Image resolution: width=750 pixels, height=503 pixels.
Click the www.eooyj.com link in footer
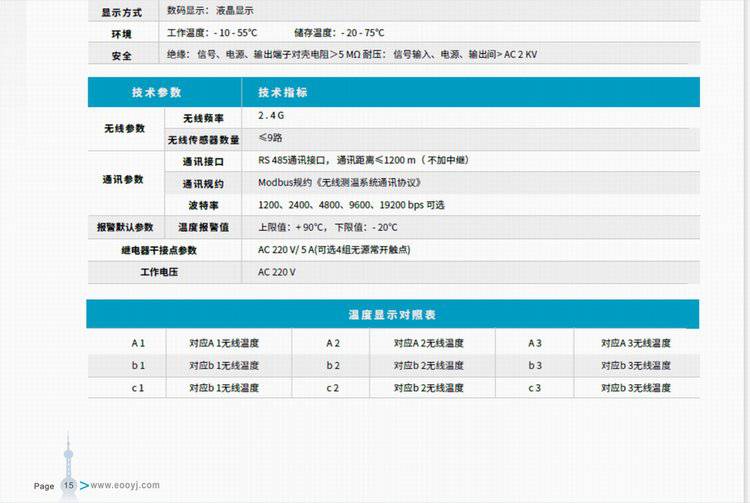(x=125, y=485)
